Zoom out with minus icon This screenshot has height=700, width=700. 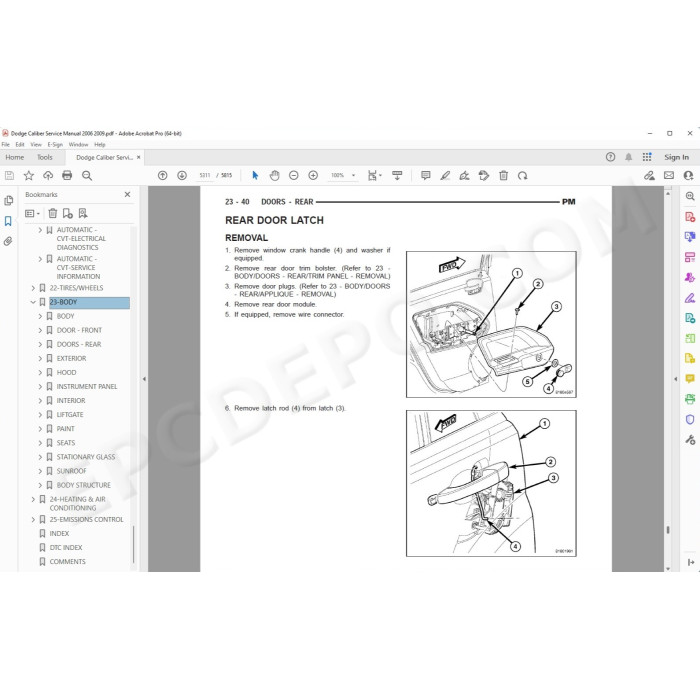[293, 175]
